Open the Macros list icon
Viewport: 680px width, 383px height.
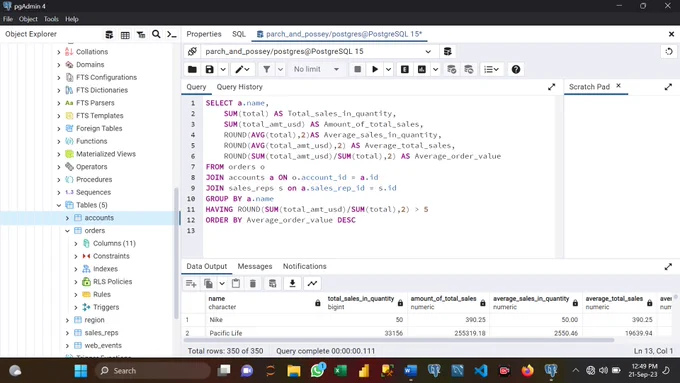point(491,69)
